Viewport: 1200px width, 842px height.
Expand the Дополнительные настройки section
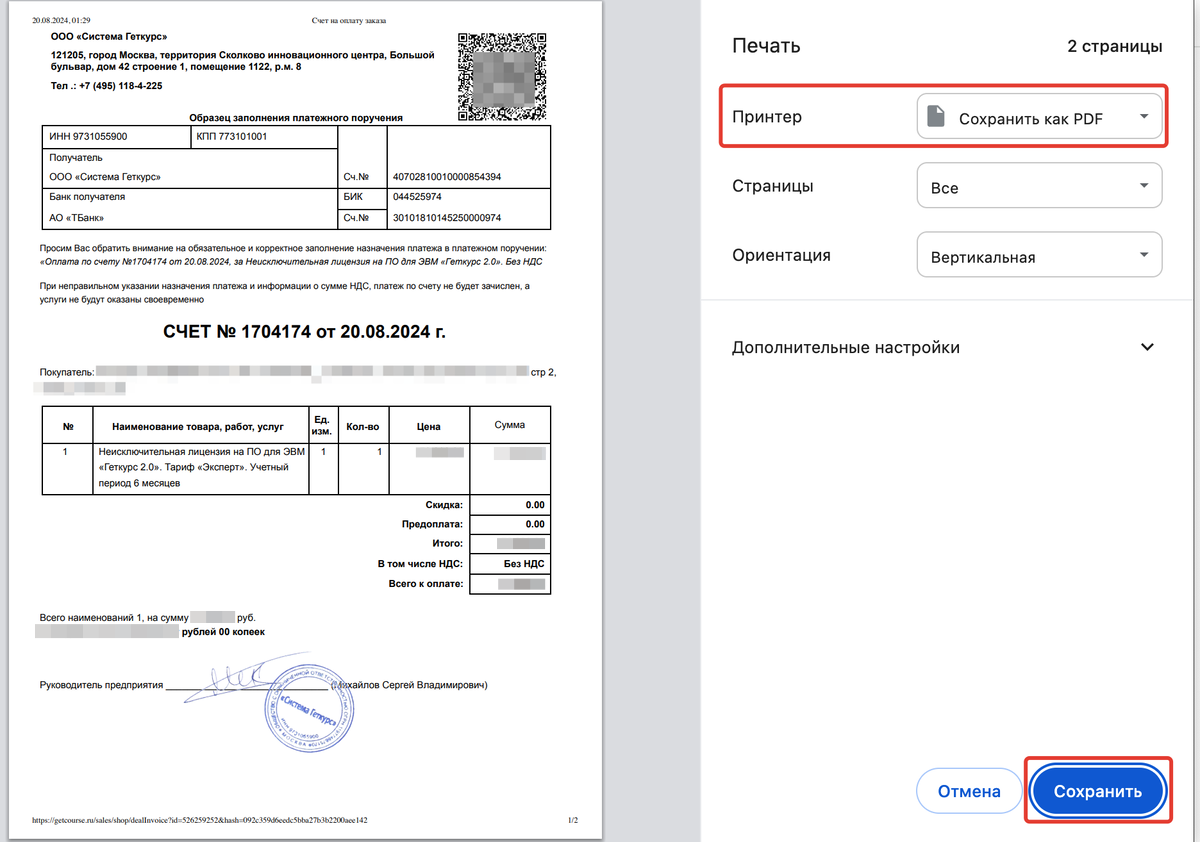[1147, 347]
